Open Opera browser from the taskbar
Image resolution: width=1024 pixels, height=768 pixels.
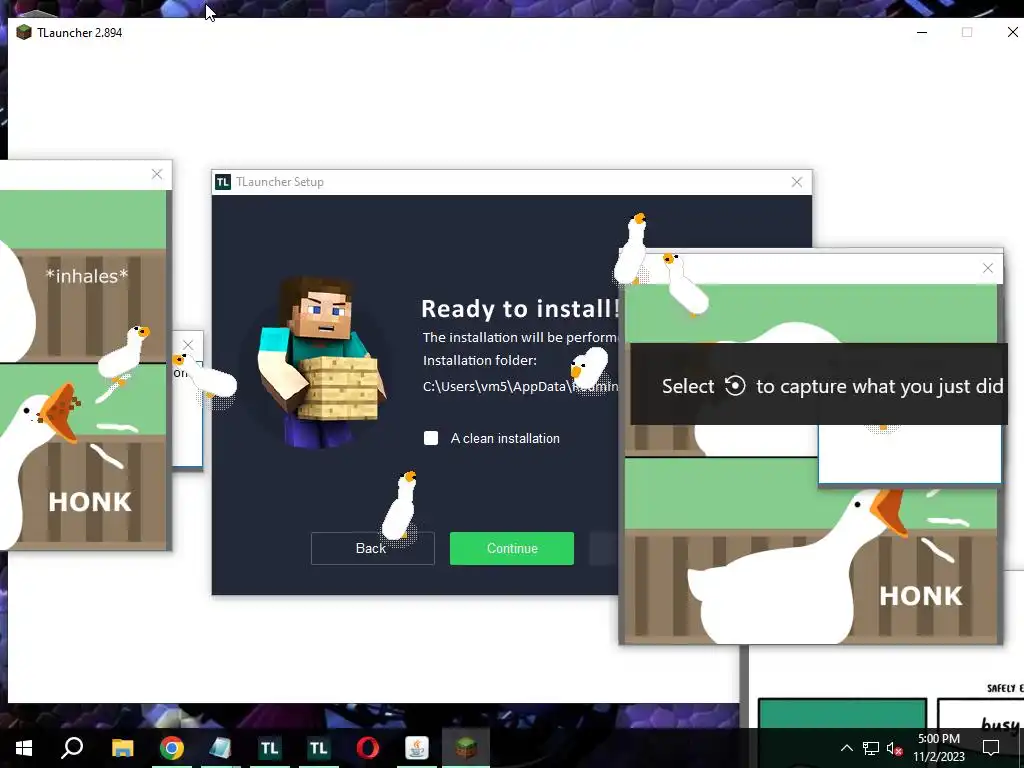click(368, 748)
